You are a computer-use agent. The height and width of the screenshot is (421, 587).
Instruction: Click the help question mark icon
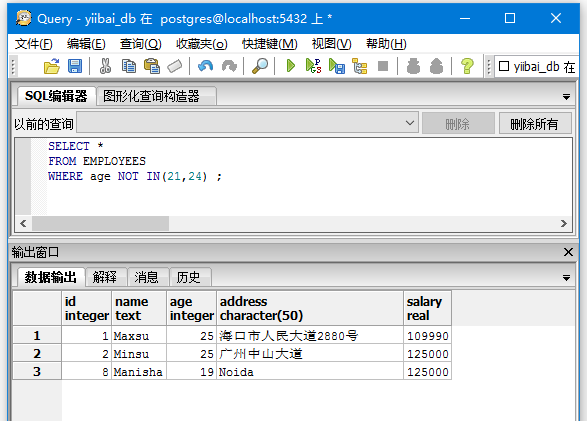tap(467, 67)
